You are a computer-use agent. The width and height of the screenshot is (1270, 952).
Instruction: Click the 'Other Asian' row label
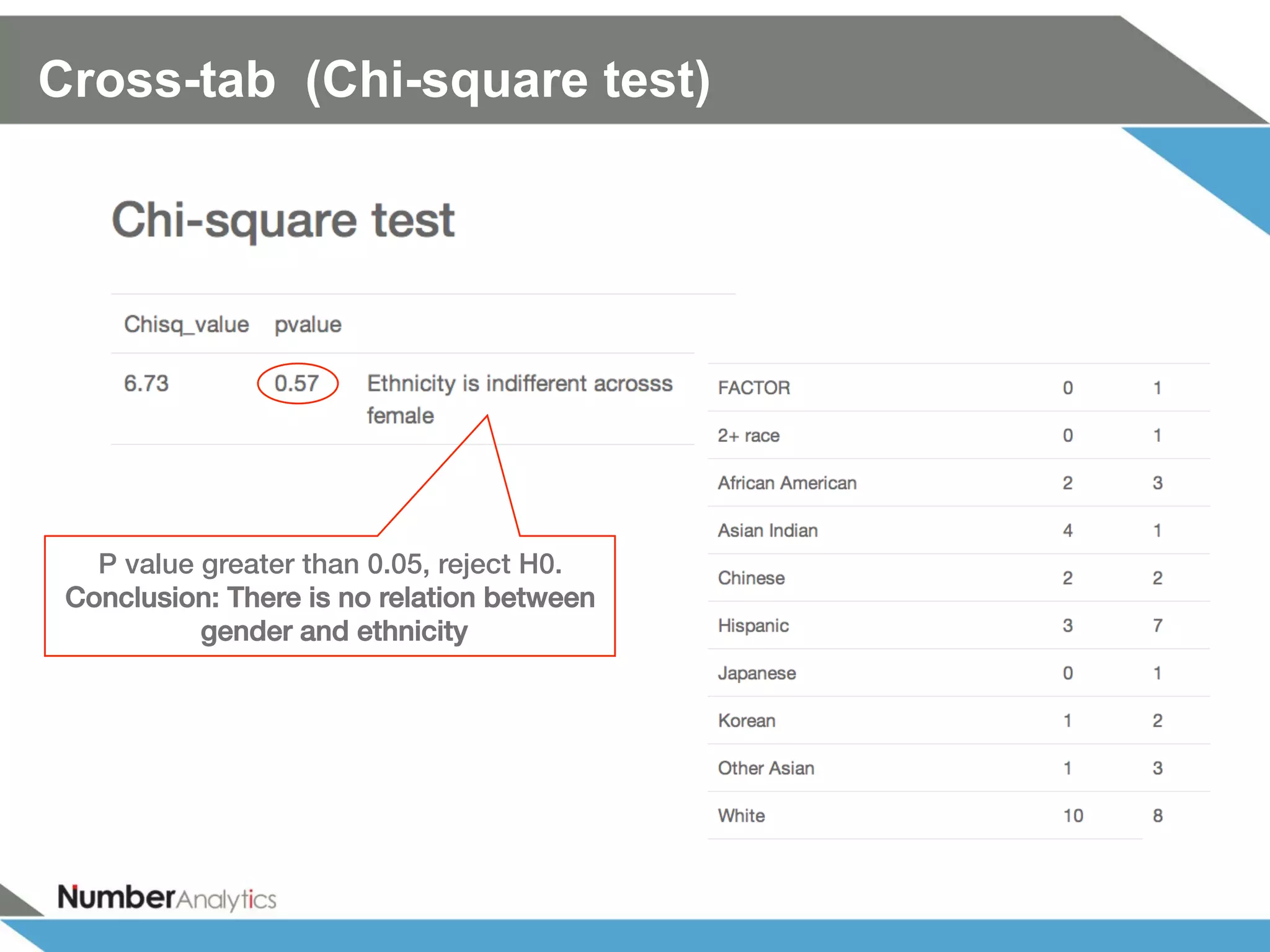tap(766, 769)
